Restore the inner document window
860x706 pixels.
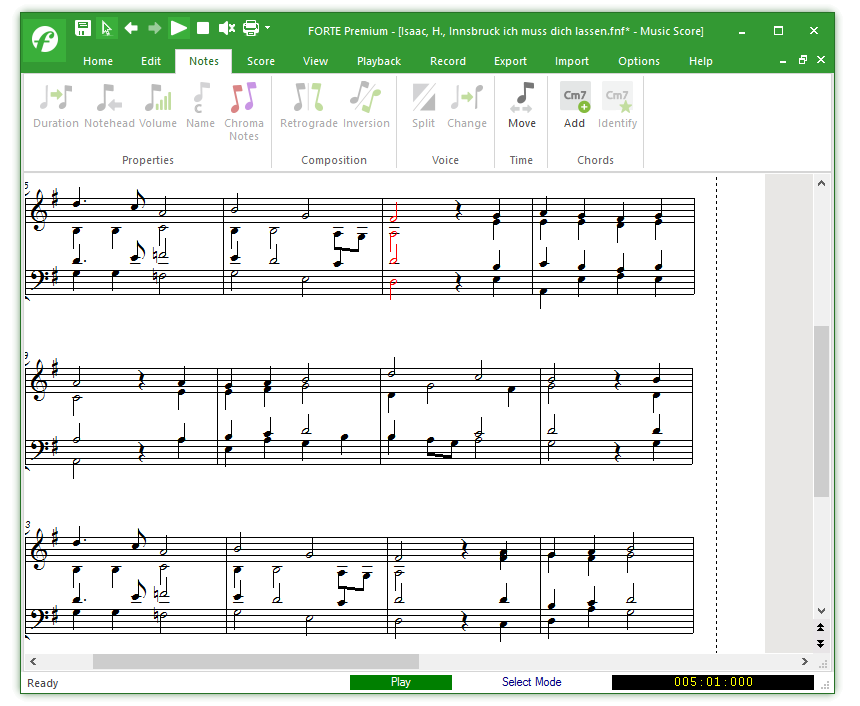803,60
